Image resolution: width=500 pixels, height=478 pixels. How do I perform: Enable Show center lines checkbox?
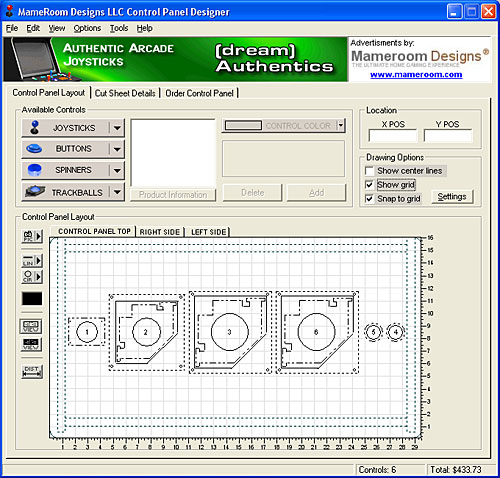pyautogui.click(x=369, y=171)
